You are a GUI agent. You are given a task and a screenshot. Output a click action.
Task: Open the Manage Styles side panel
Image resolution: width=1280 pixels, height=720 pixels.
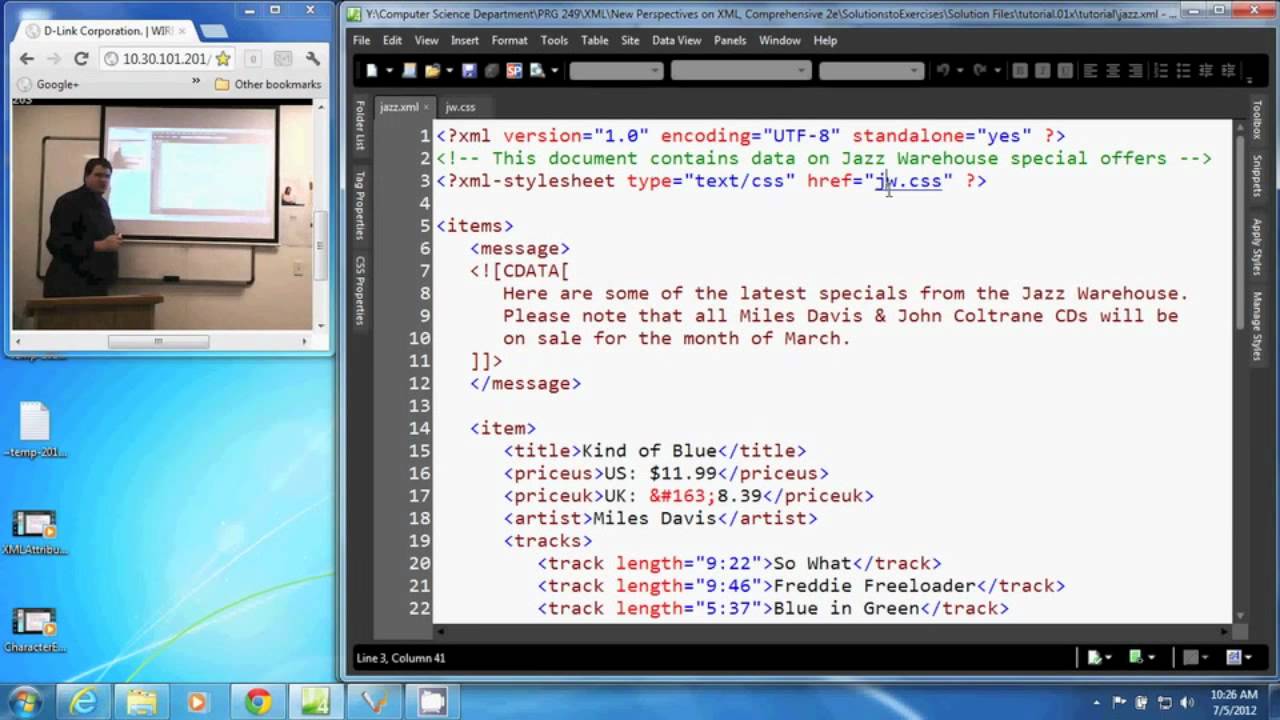click(x=1258, y=326)
